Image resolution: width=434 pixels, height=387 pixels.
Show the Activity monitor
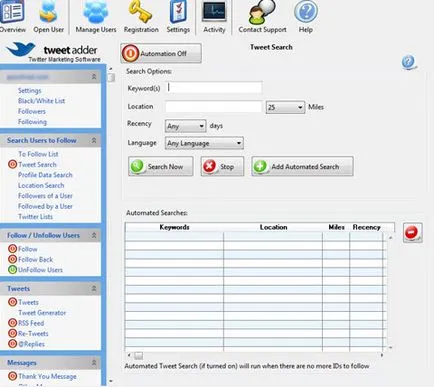tap(214, 12)
